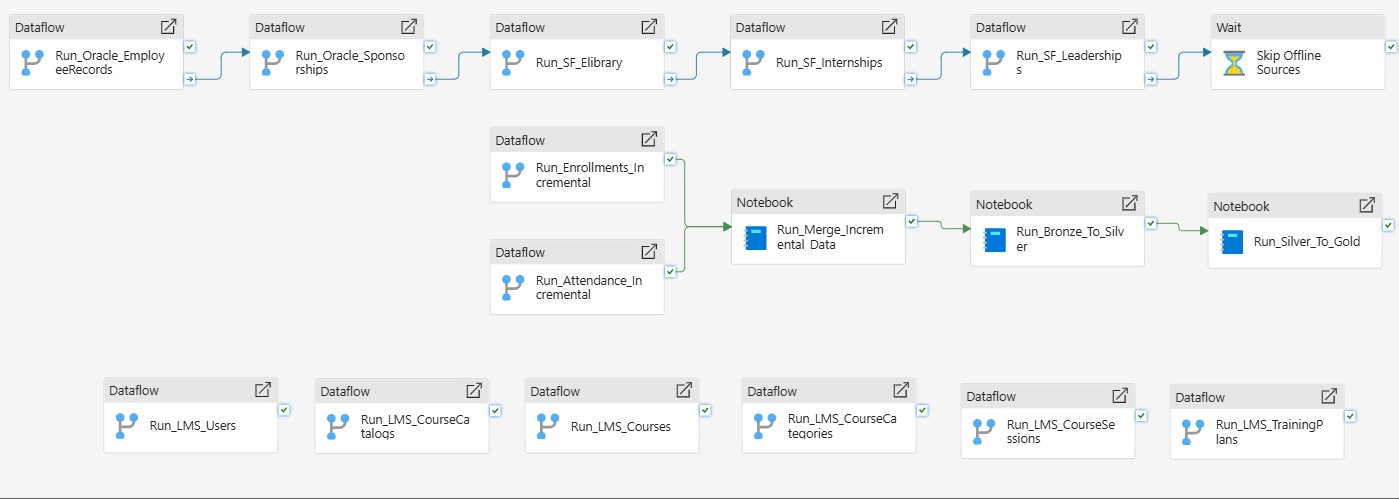The height and width of the screenshot is (499, 1399).
Task: Click the success checkmark on Run_SF_Internships
Action: point(910,46)
